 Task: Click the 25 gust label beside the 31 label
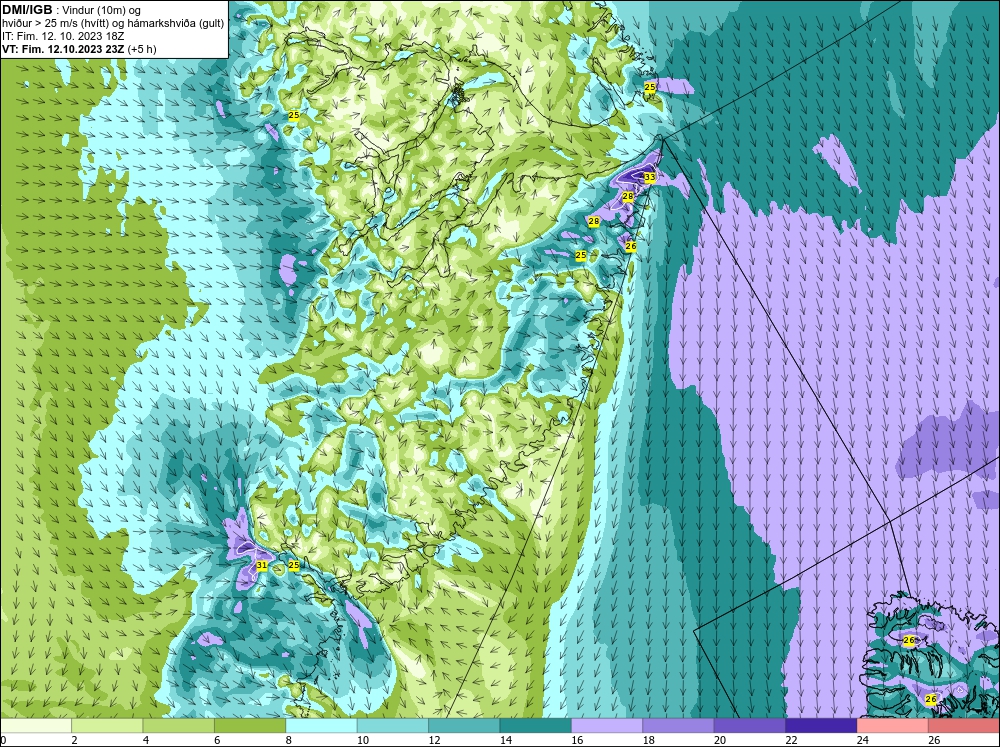click(293, 565)
